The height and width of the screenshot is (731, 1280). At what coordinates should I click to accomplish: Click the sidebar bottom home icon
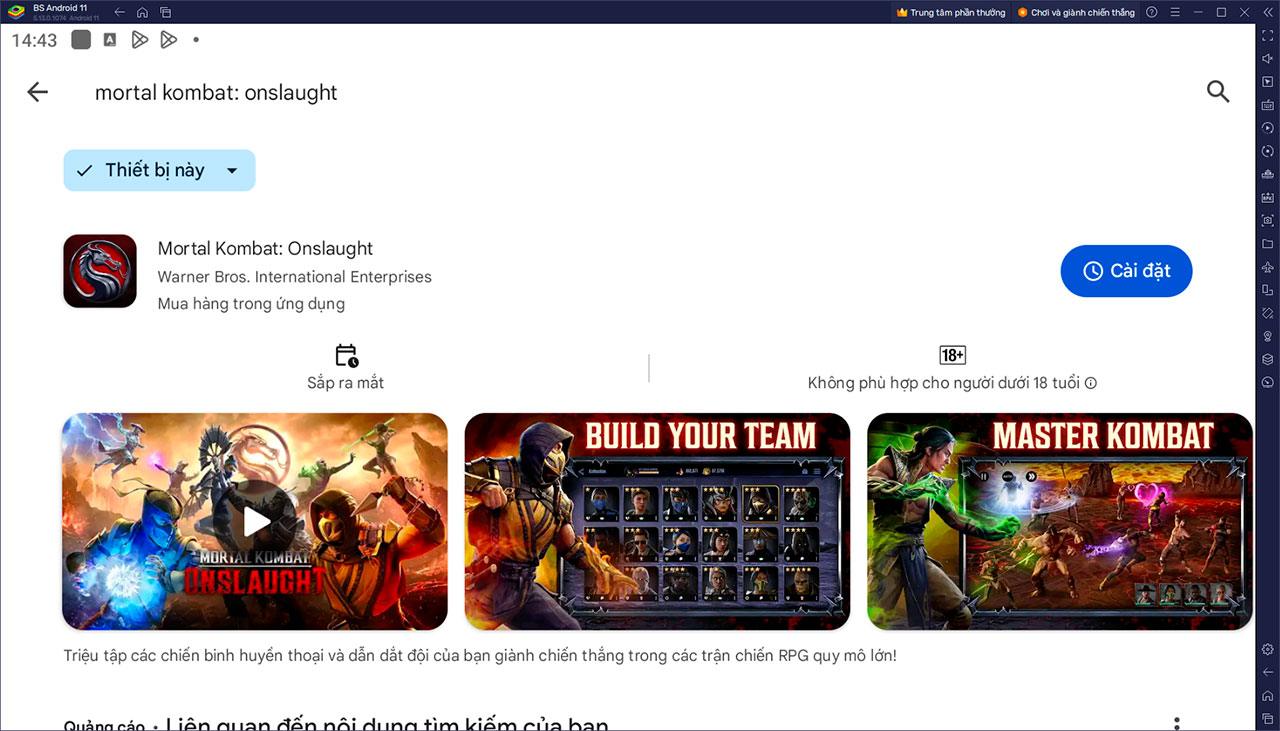1267,695
